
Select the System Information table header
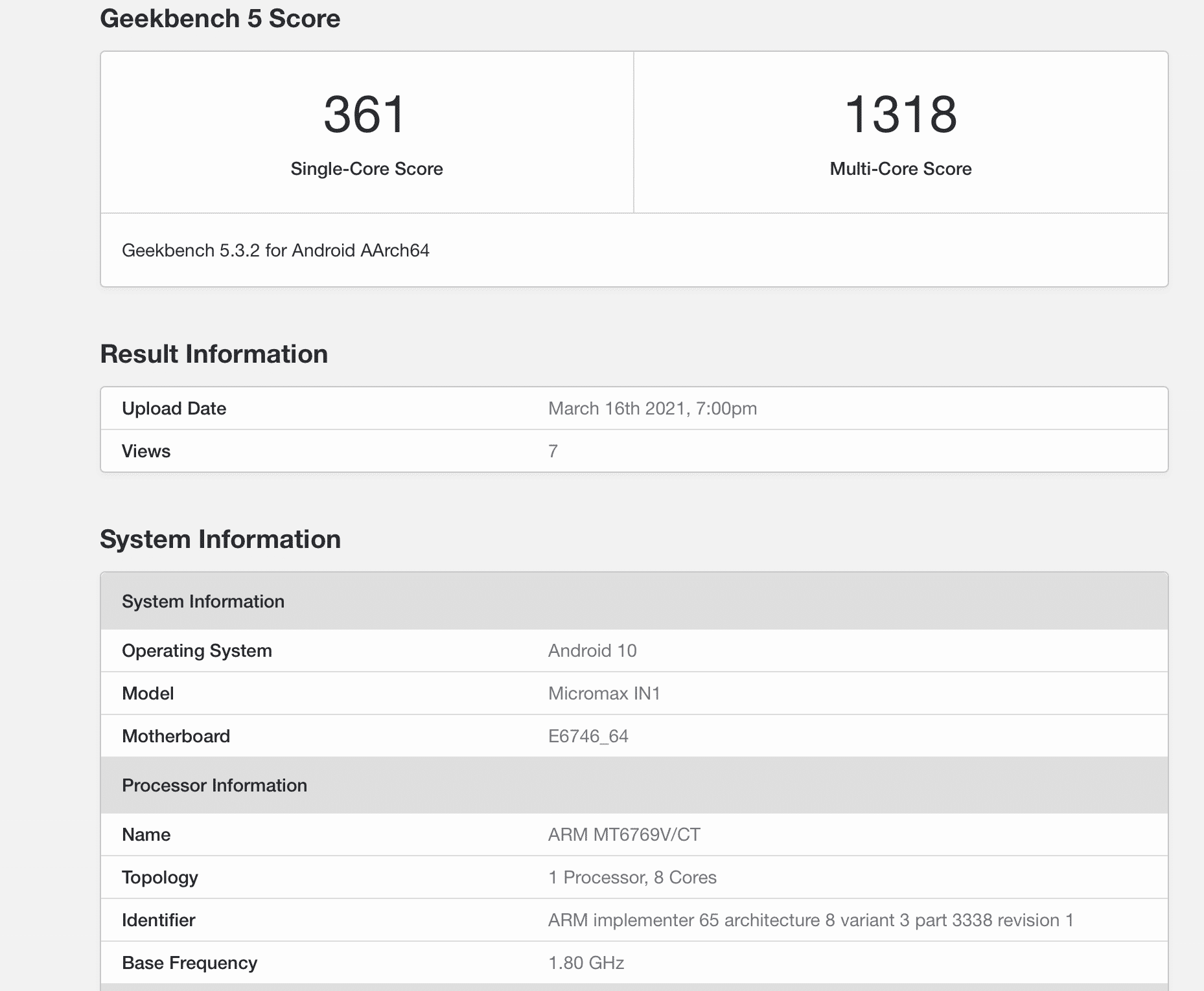[x=203, y=601]
